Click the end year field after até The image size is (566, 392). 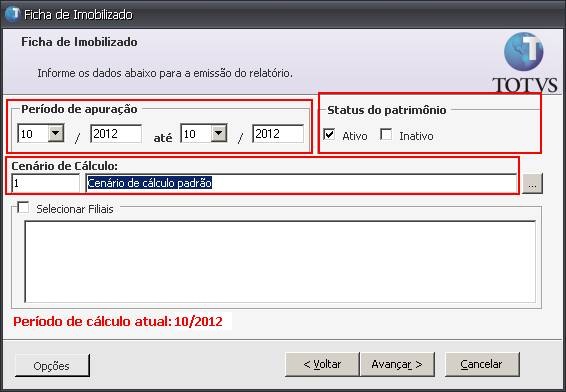click(x=278, y=134)
